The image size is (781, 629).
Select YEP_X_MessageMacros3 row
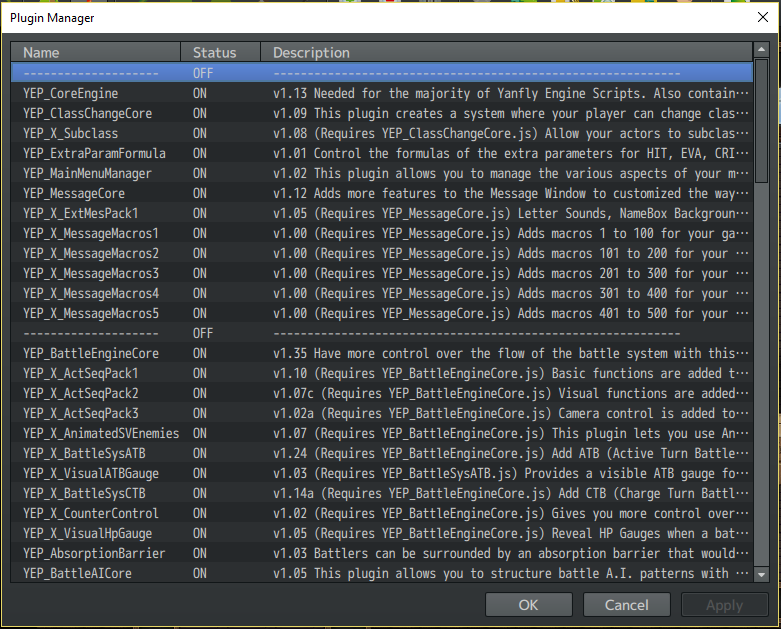click(382, 273)
